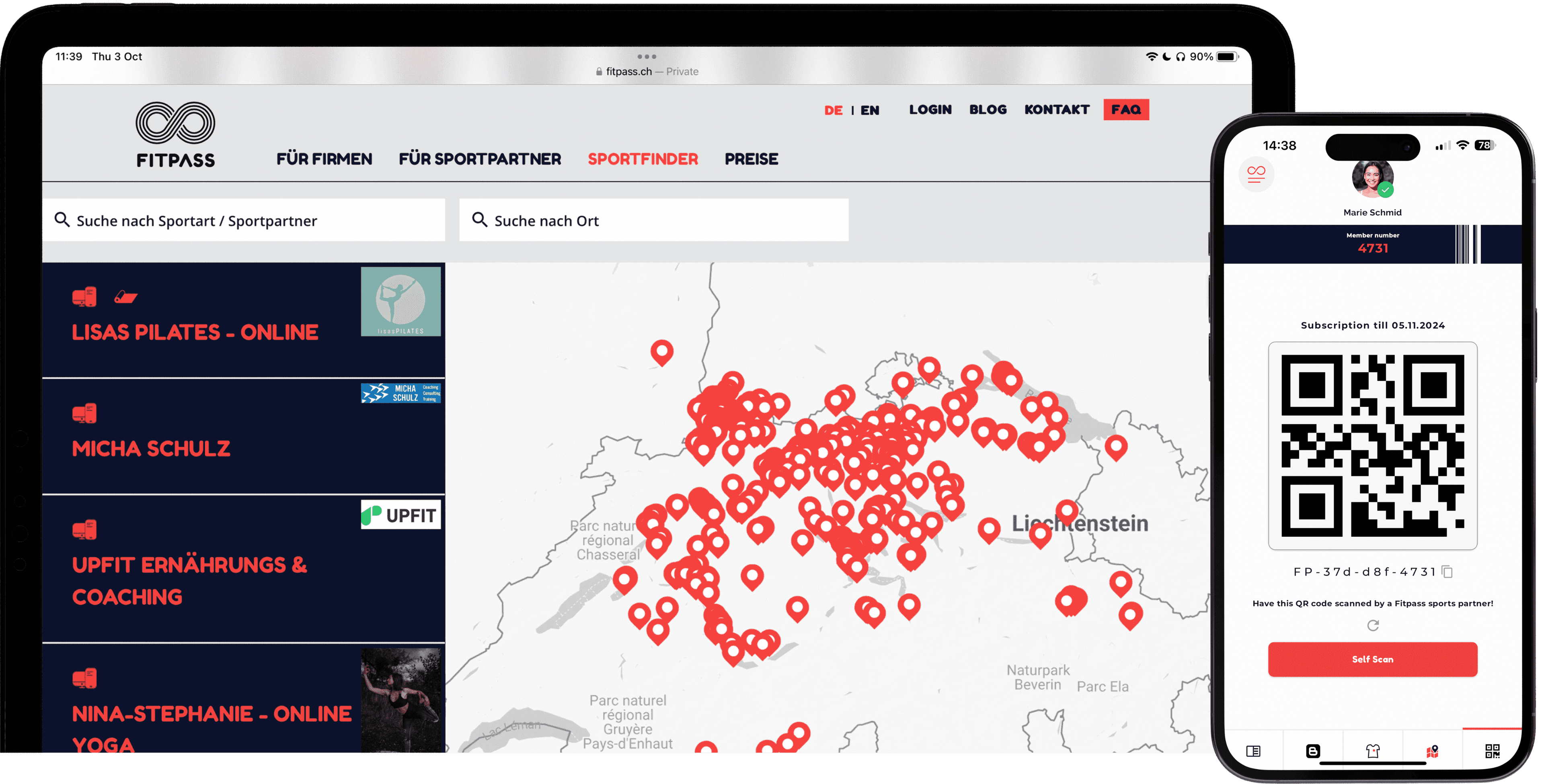Tap the large QR code on the phone
Screen dimensions: 1544x784
point(1373,446)
